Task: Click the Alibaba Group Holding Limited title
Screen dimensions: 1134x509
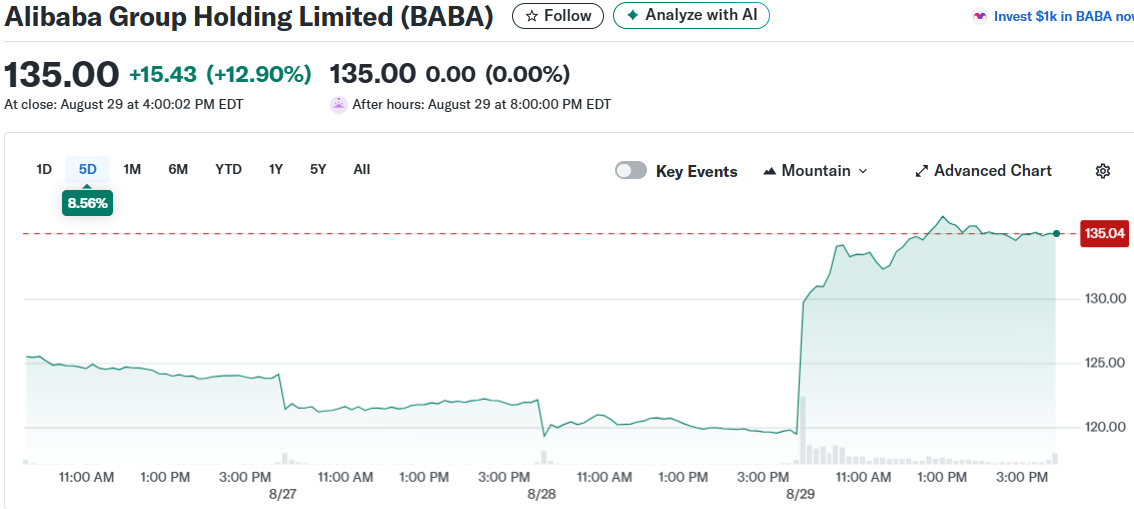Action: 248,17
